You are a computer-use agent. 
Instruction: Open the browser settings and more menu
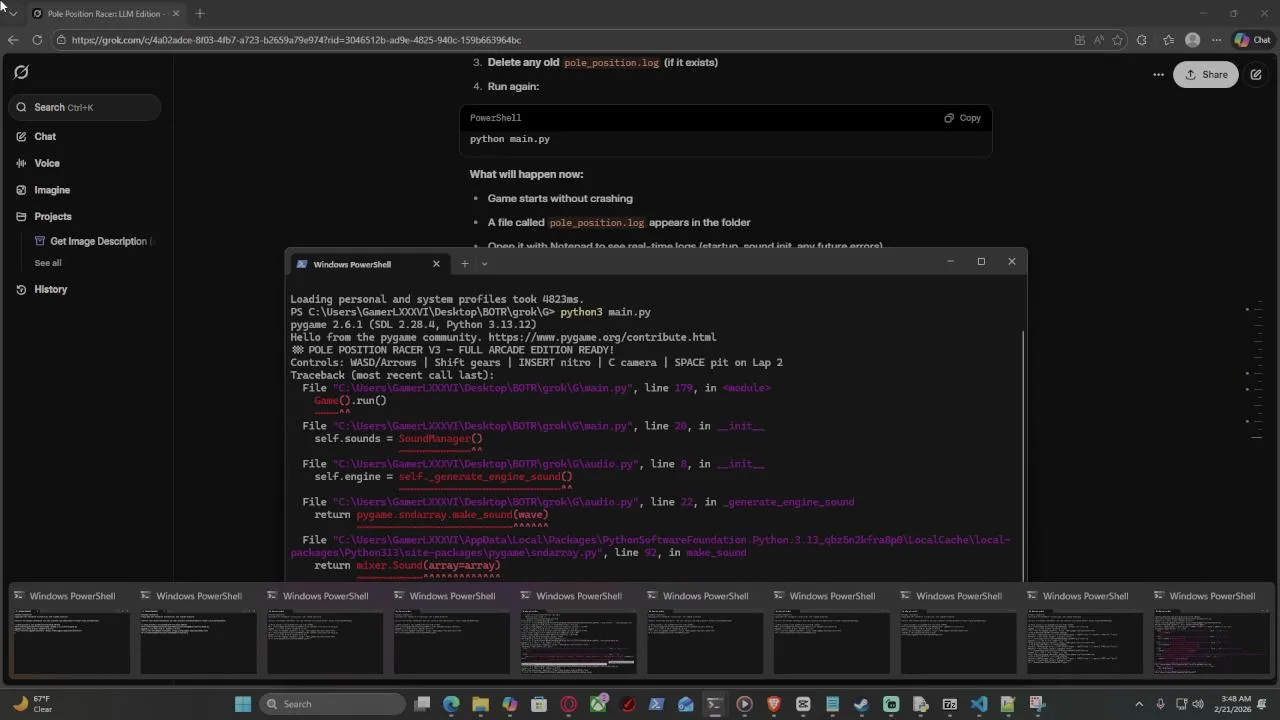(x=1216, y=40)
